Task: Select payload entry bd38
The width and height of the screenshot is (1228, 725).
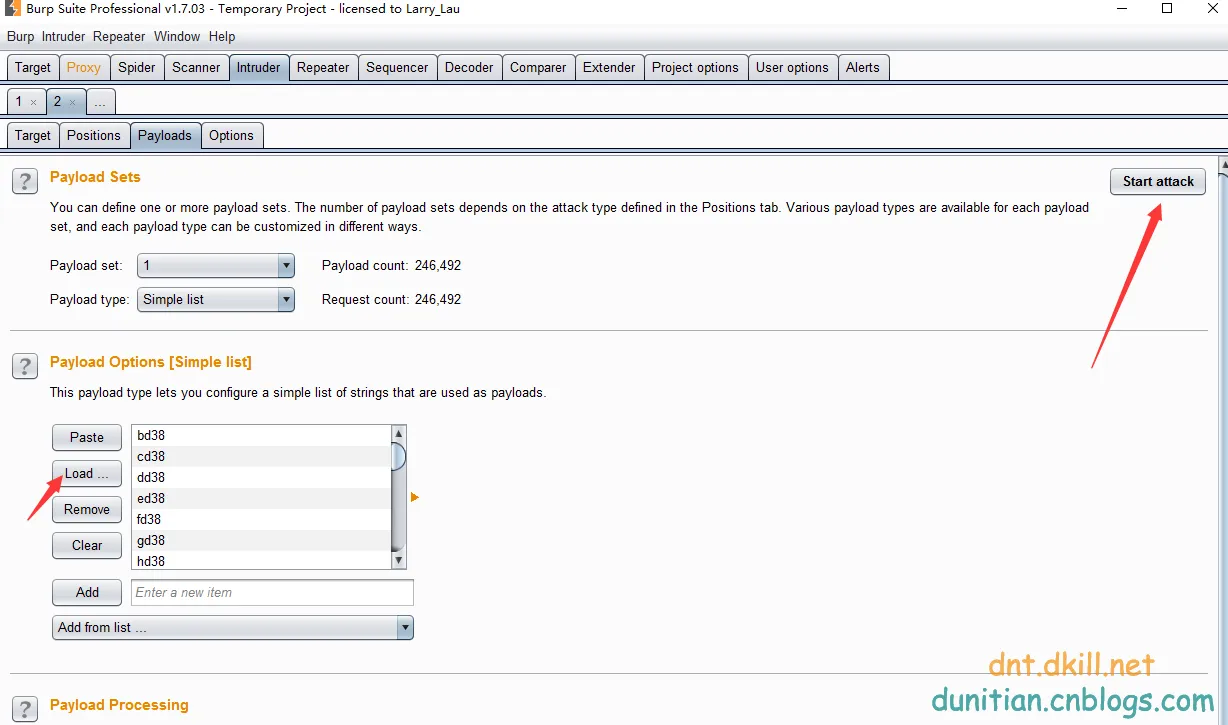Action: click(261, 436)
